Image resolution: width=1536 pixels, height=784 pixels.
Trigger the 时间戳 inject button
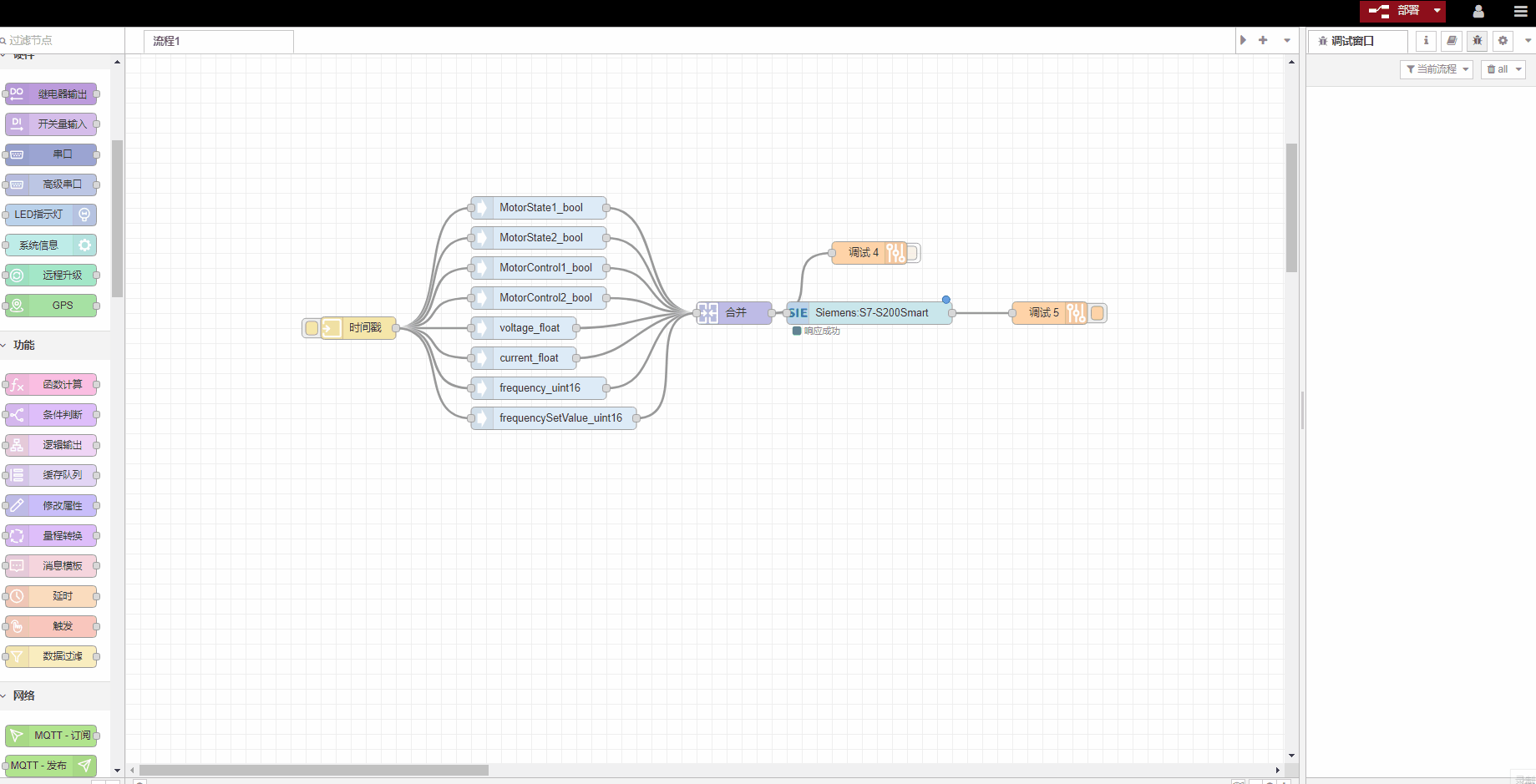[x=312, y=328]
